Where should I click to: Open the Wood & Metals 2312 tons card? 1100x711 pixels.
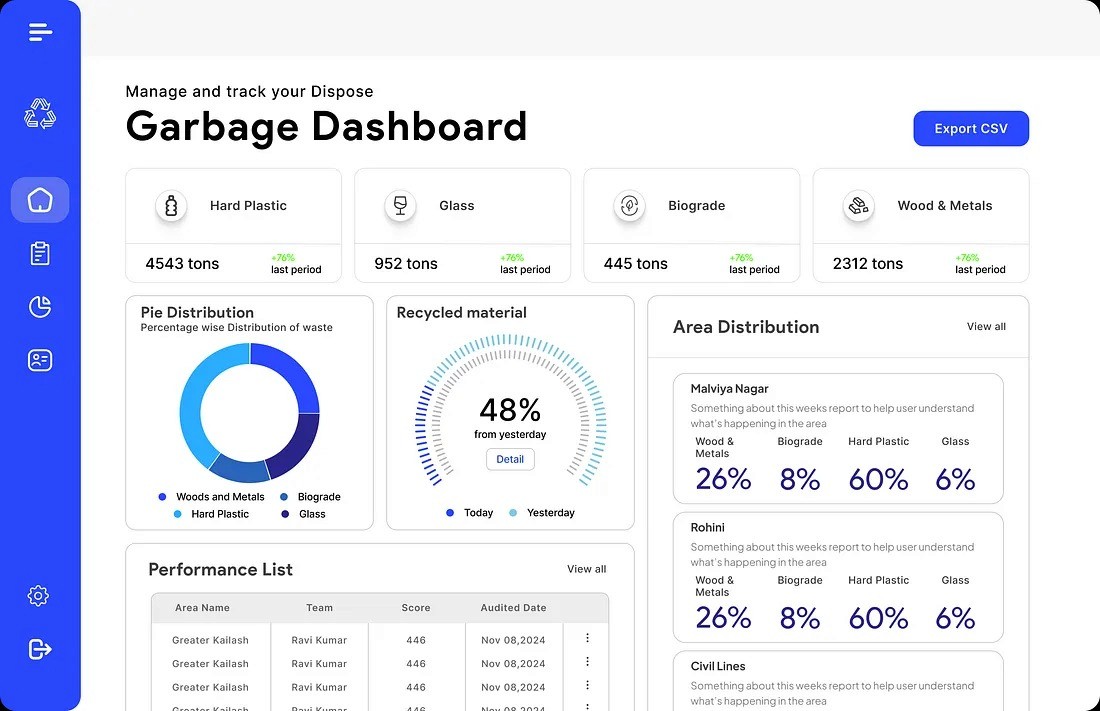tap(921, 225)
